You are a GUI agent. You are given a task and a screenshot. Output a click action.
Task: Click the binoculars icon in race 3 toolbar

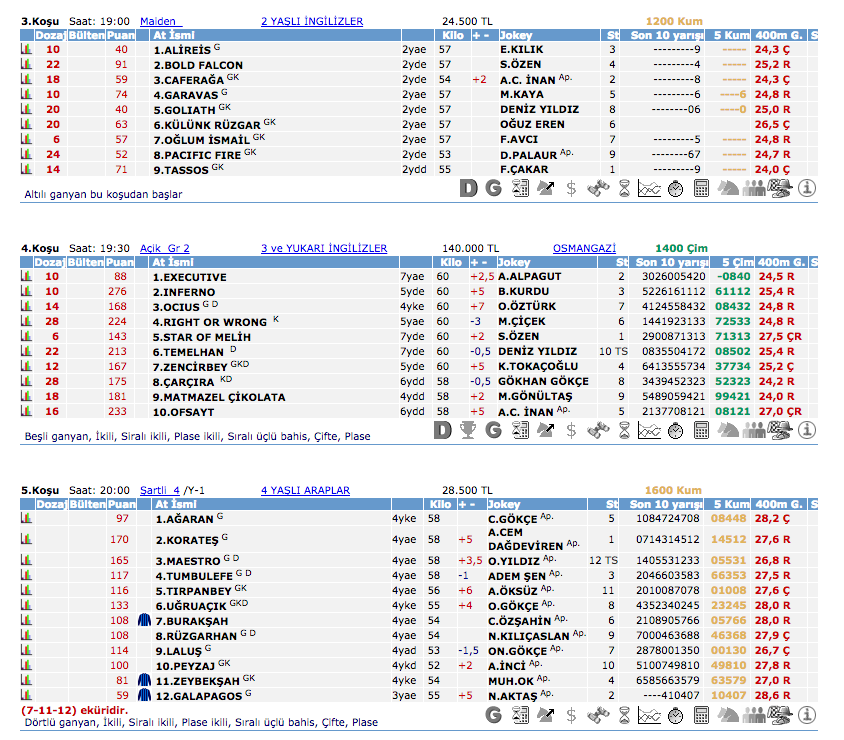598,187
